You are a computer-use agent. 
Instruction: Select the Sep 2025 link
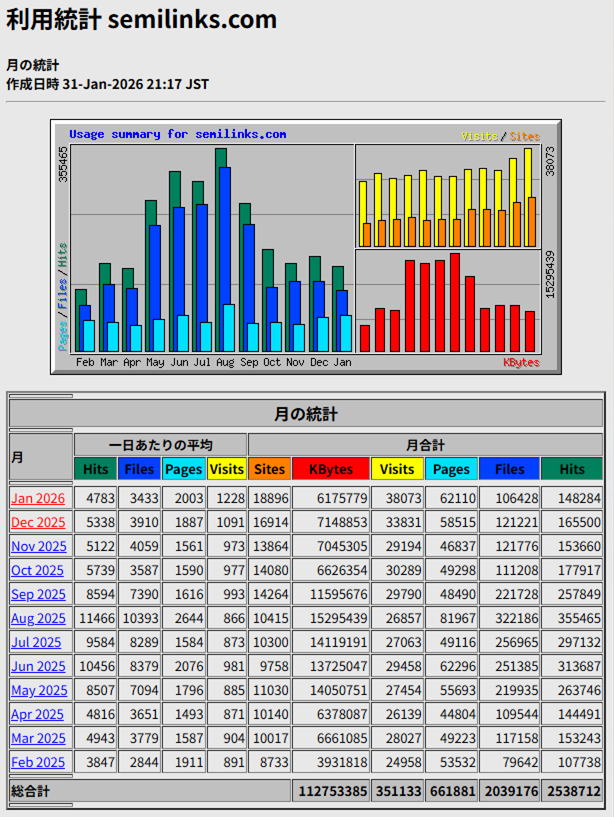pos(38,594)
